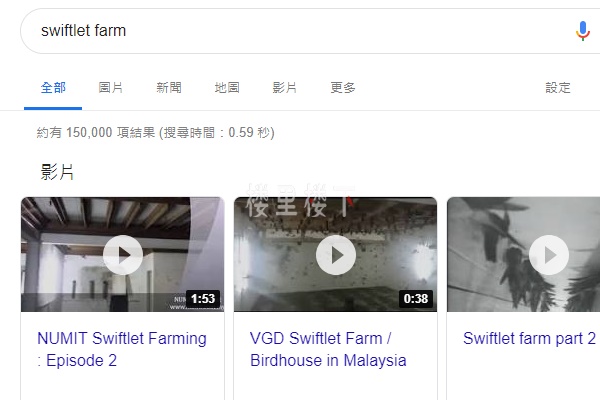Play the VGD Swiftlet Farm video
The height and width of the screenshot is (400, 600).
(x=336, y=255)
